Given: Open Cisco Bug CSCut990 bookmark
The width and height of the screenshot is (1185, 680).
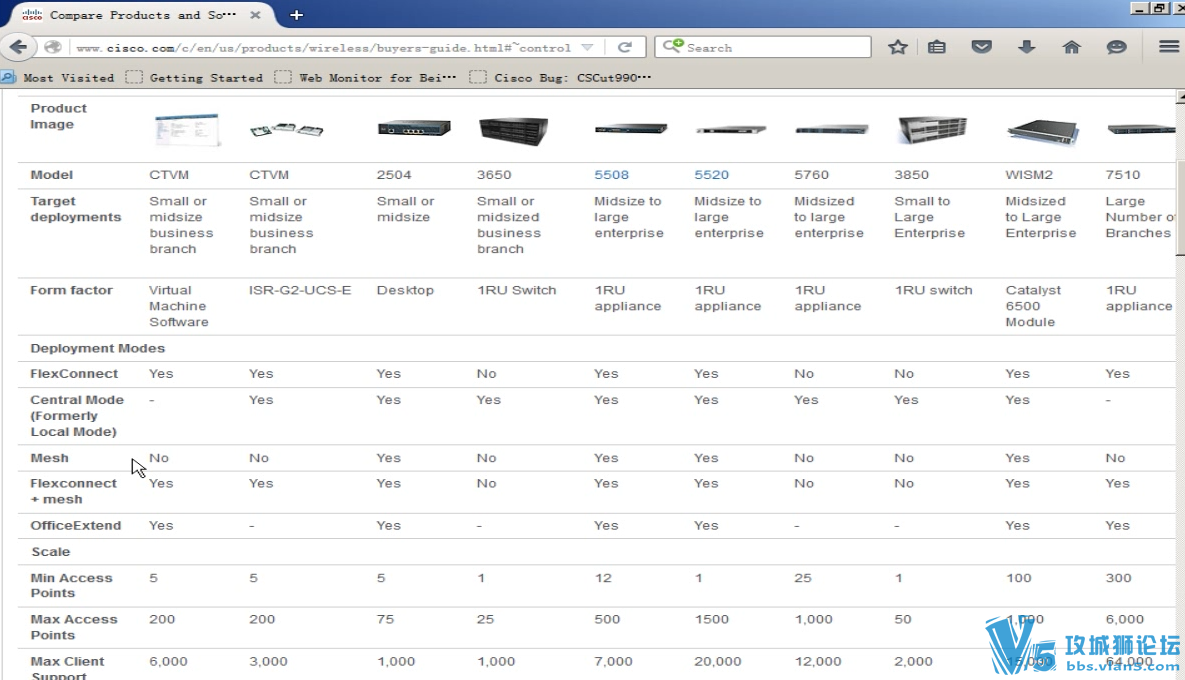Looking at the screenshot, I should tap(560, 77).
